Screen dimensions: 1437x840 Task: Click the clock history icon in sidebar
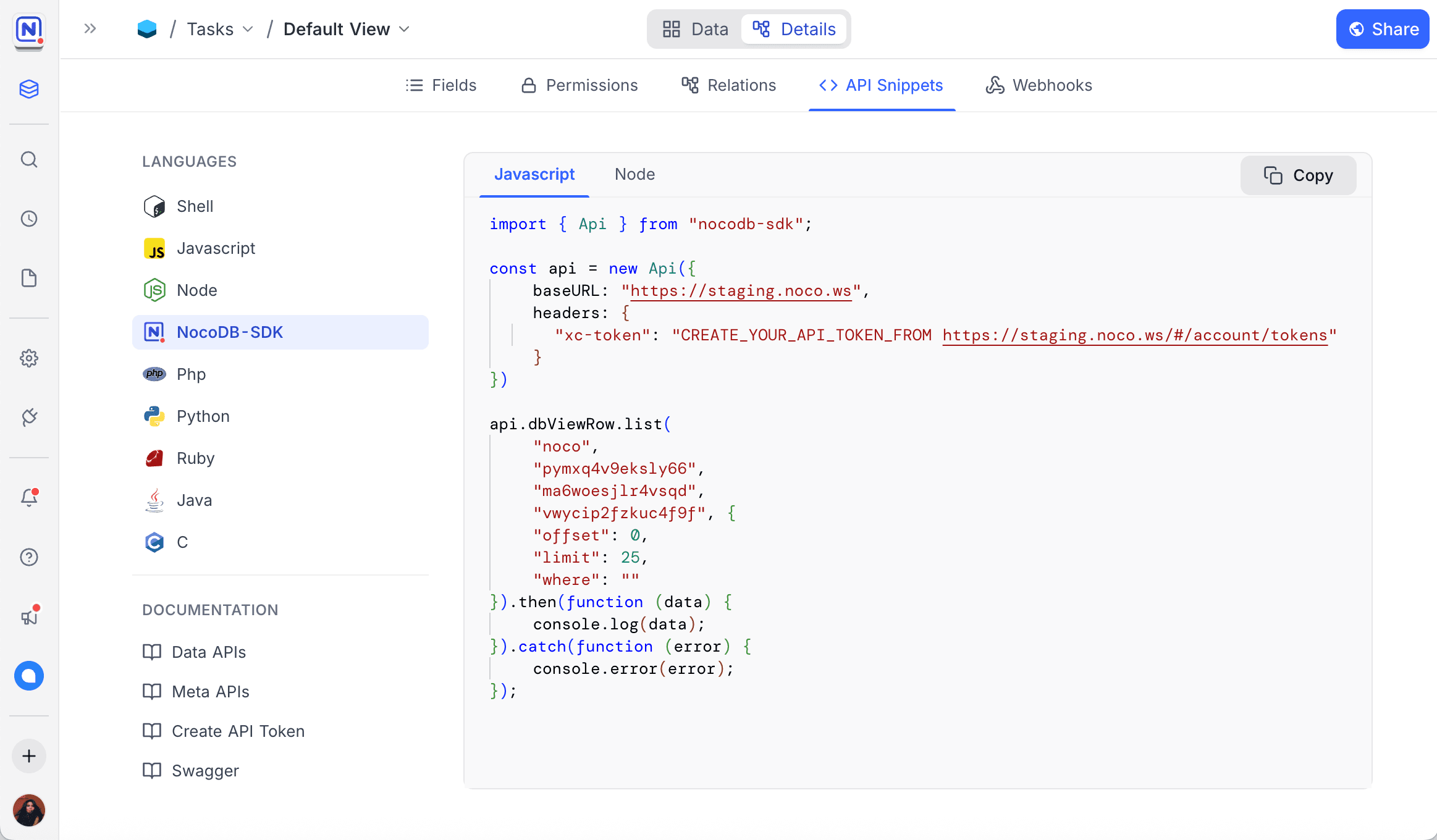(29, 219)
